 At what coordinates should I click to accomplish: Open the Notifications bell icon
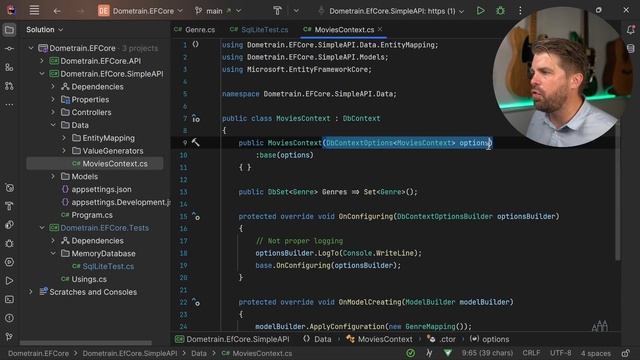pos(631,29)
